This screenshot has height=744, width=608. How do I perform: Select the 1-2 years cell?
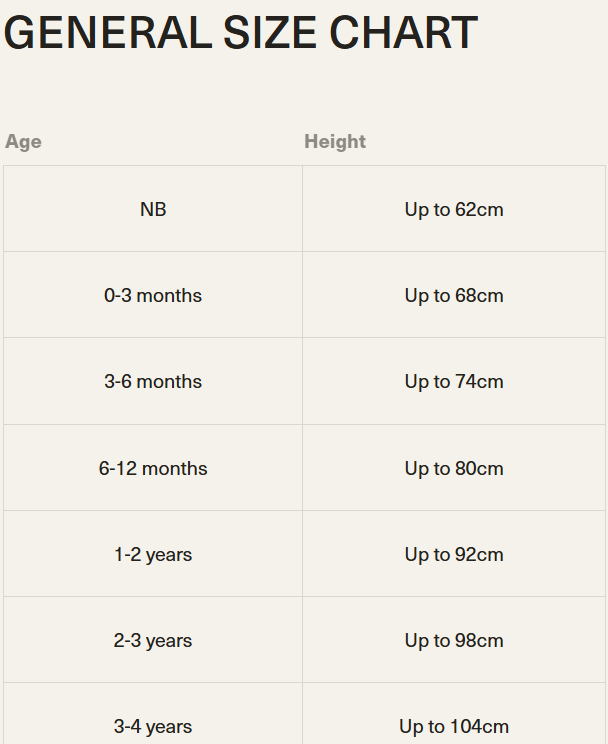click(153, 555)
